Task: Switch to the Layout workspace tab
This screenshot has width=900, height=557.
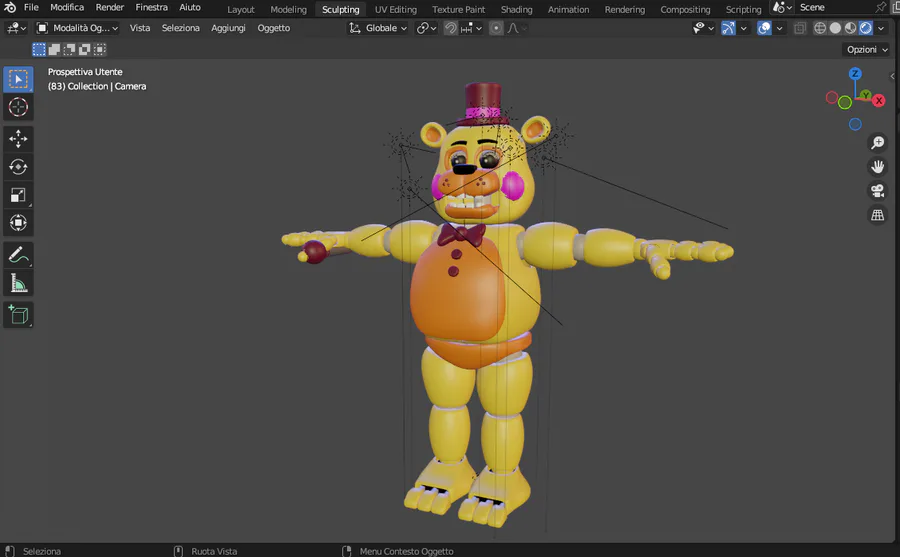Action: click(240, 10)
